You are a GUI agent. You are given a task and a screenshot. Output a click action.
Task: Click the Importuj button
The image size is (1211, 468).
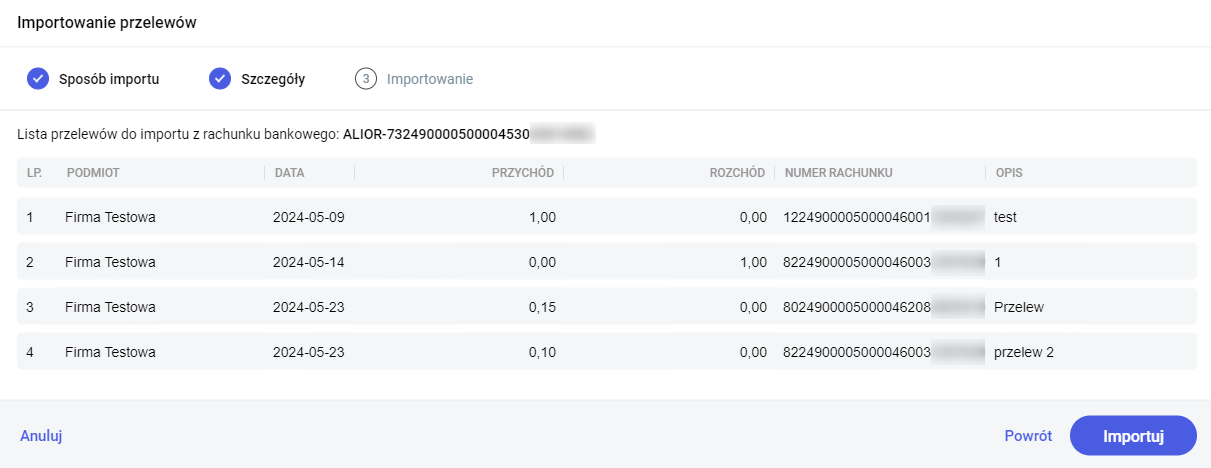tap(1132, 436)
